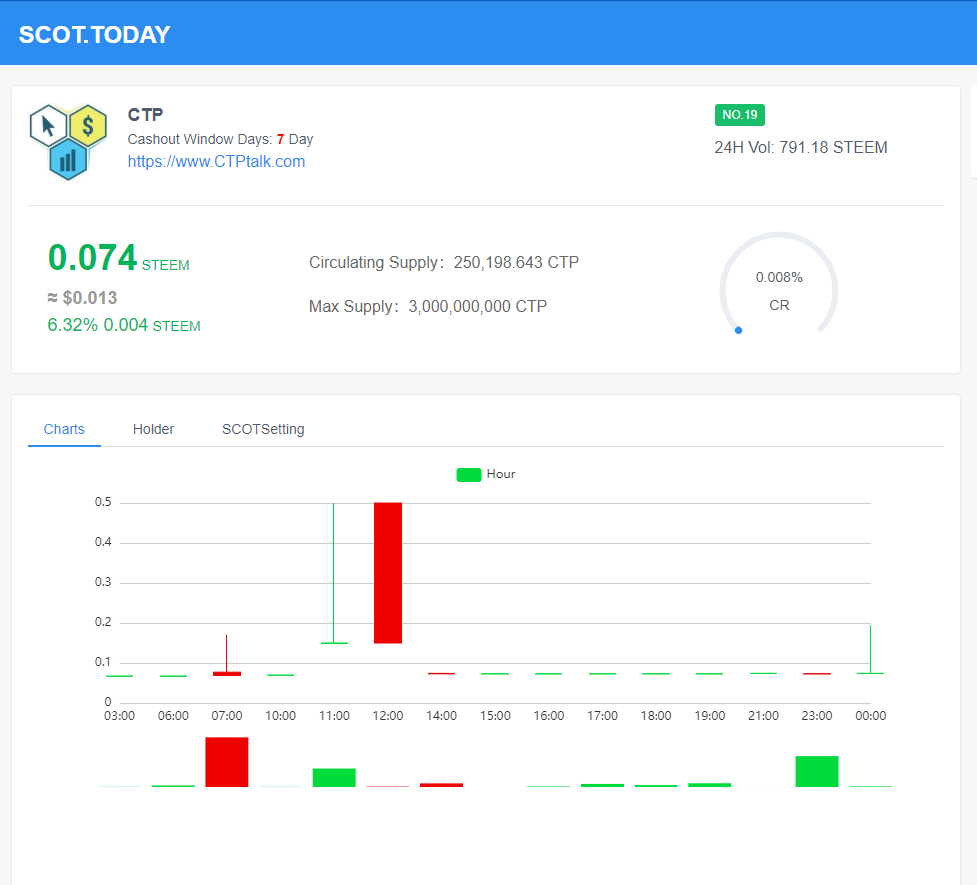This screenshot has height=885, width=977.
Task: Click the 00:00 candlestick wick
Action: coord(870,649)
